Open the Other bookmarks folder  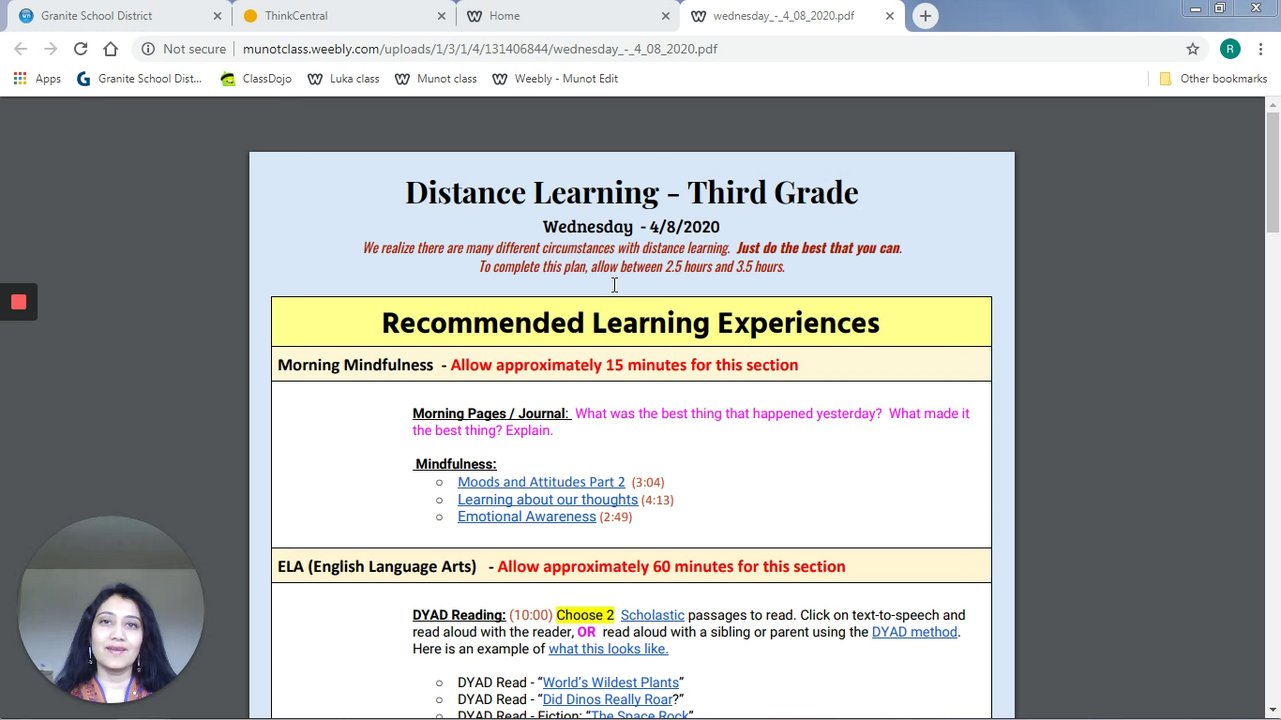click(1213, 78)
